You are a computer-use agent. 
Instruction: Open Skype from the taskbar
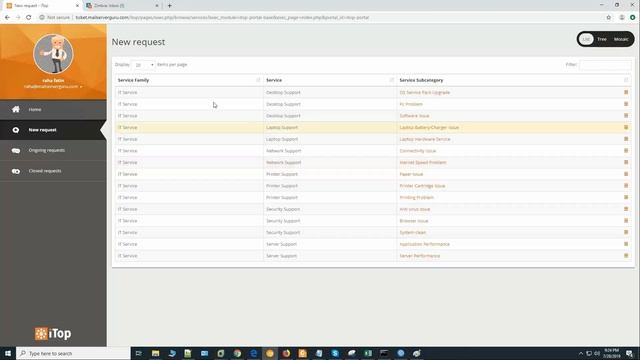pos(335,353)
